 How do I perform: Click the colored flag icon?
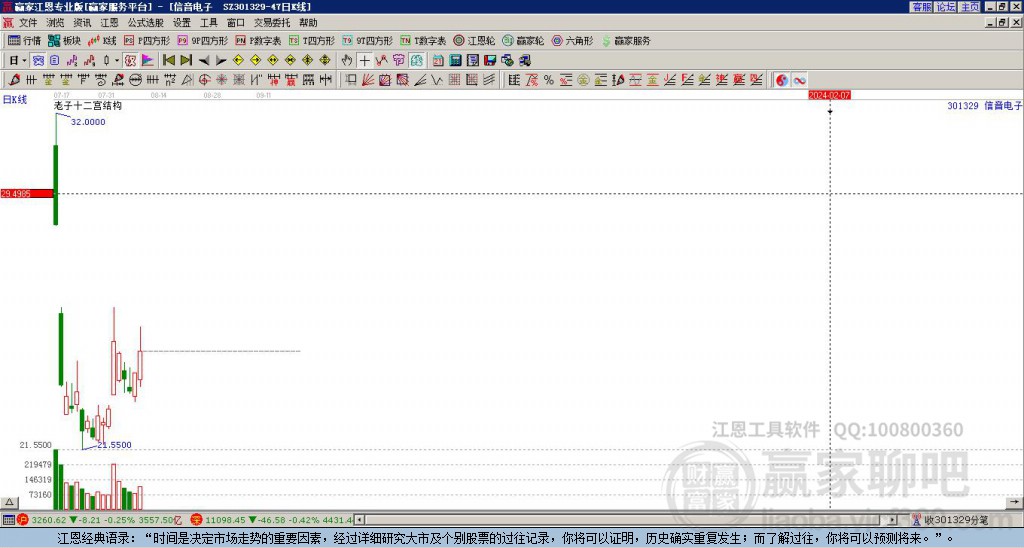pyautogui.click(x=148, y=61)
